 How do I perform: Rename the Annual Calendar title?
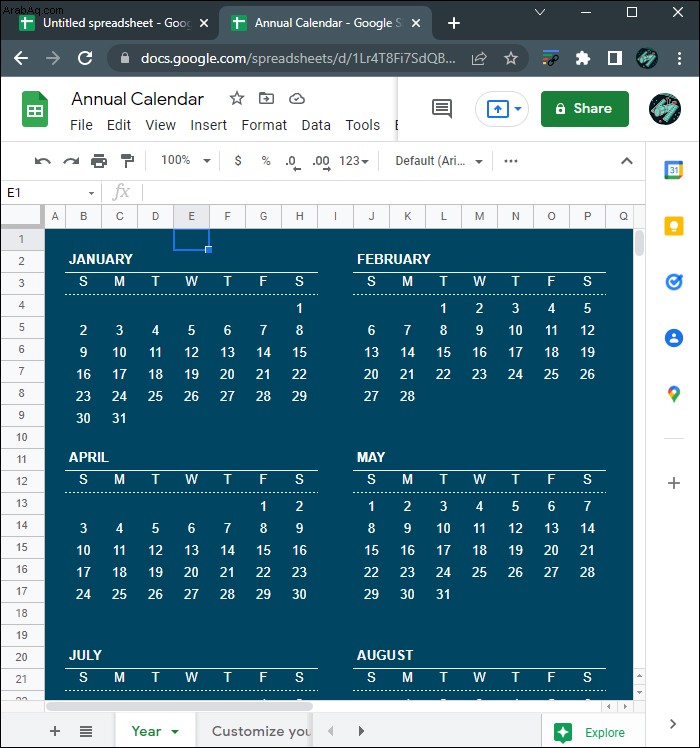tap(137, 99)
